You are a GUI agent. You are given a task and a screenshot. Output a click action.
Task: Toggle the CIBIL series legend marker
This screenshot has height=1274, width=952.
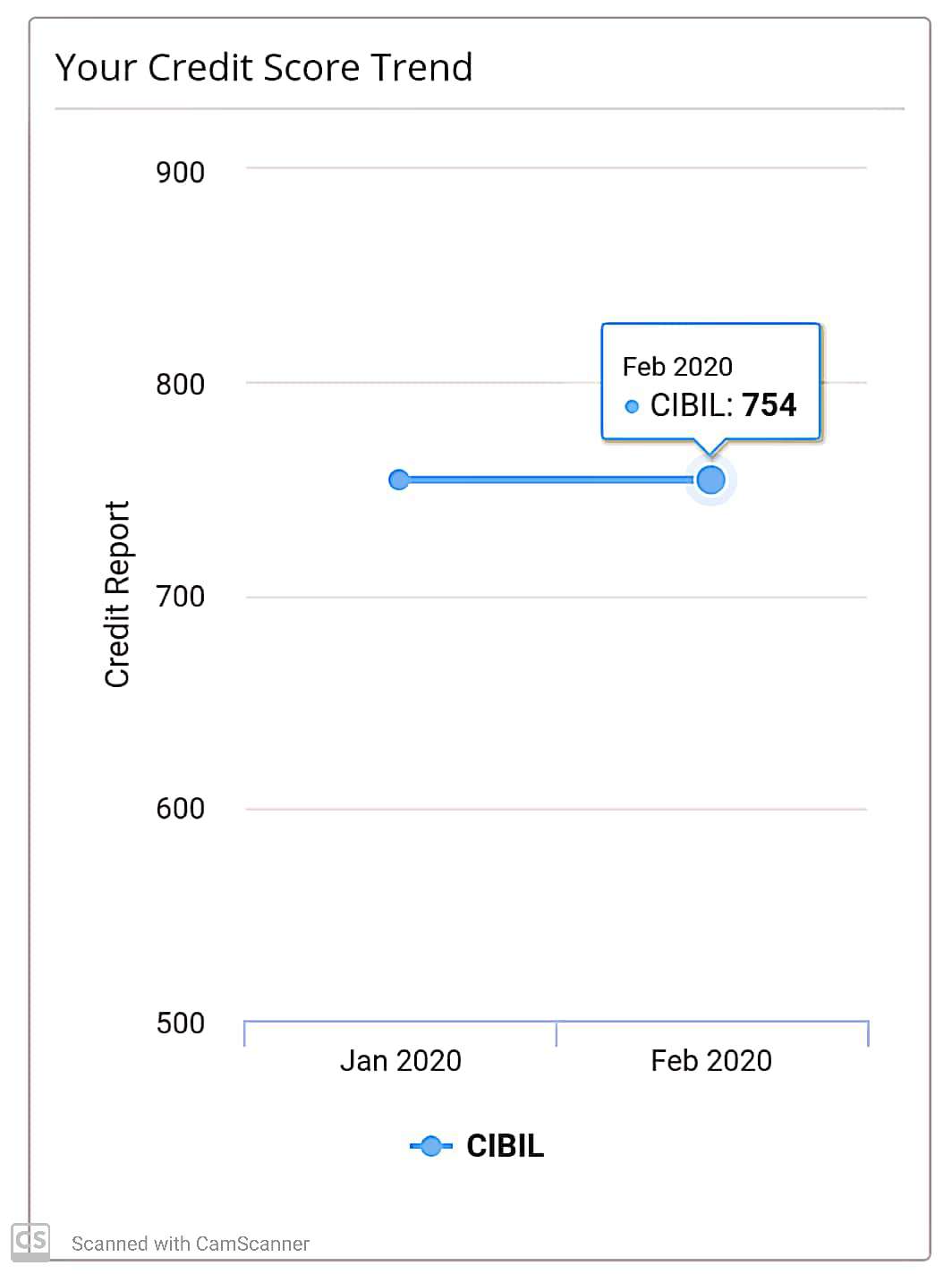[431, 1146]
